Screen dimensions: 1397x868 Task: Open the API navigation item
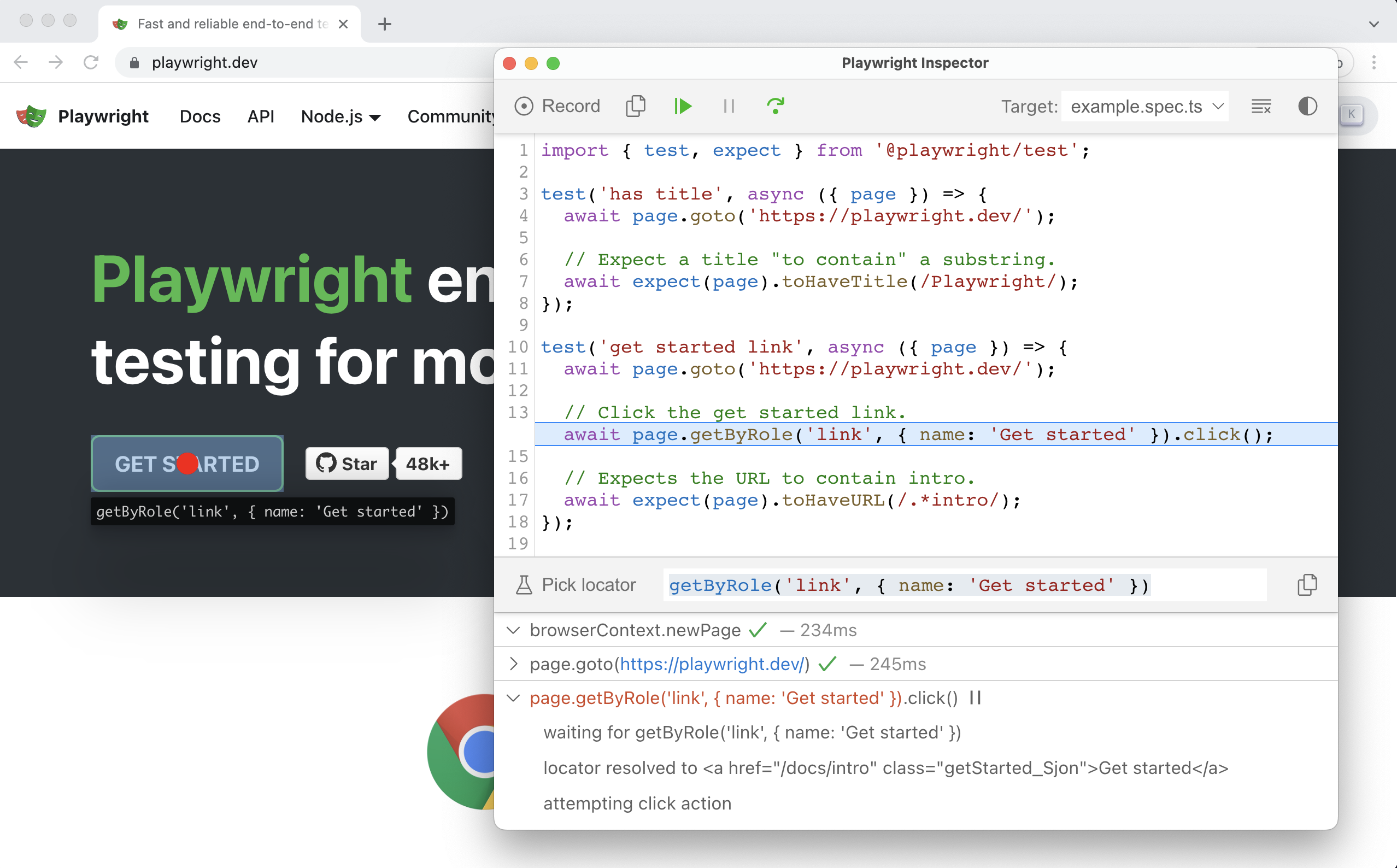(261, 116)
